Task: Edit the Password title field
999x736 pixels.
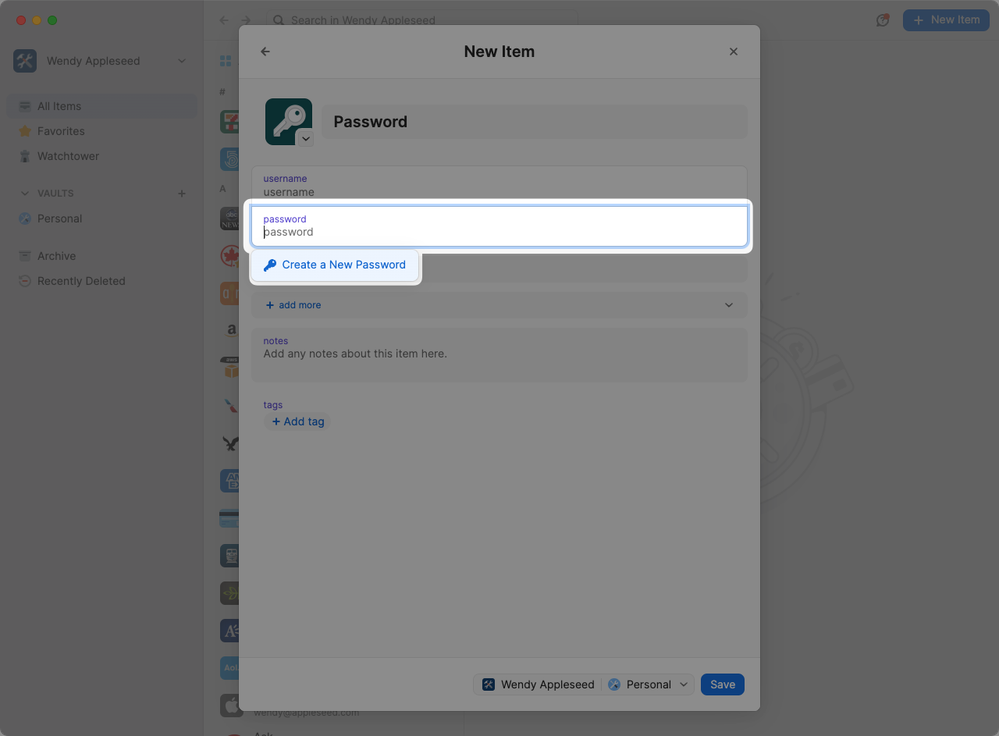Action: pyautogui.click(x=535, y=122)
